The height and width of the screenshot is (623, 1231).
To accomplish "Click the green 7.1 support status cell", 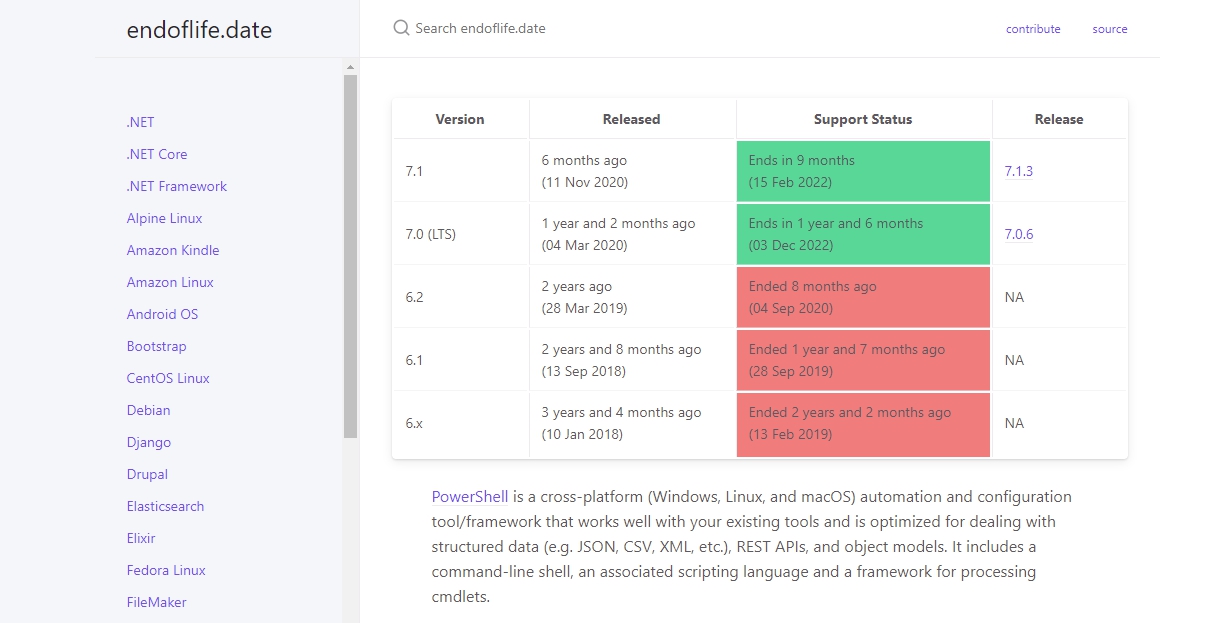I will pyautogui.click(x=863, y=171).
